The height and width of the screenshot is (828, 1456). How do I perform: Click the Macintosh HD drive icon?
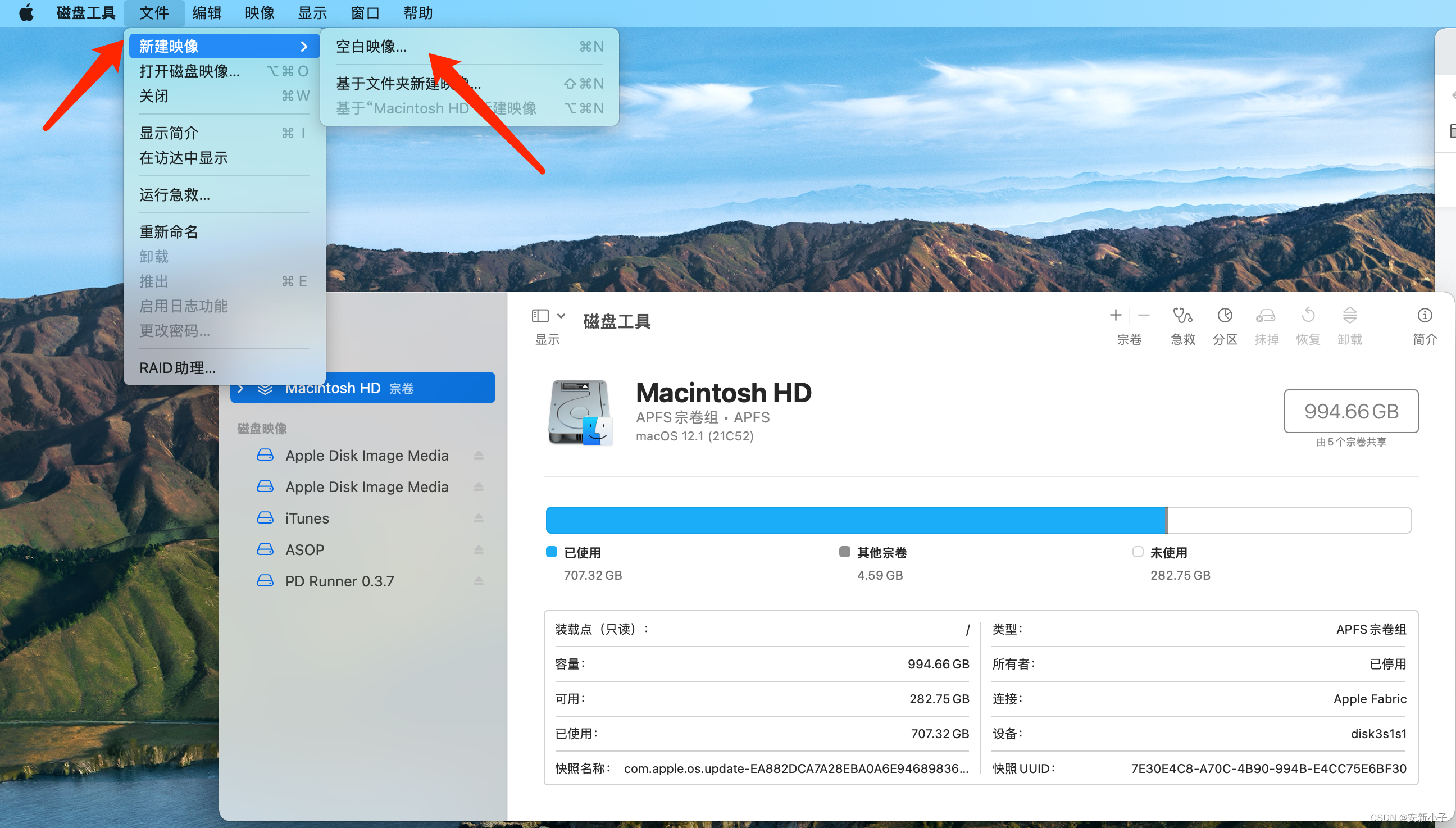coord(580,412)
